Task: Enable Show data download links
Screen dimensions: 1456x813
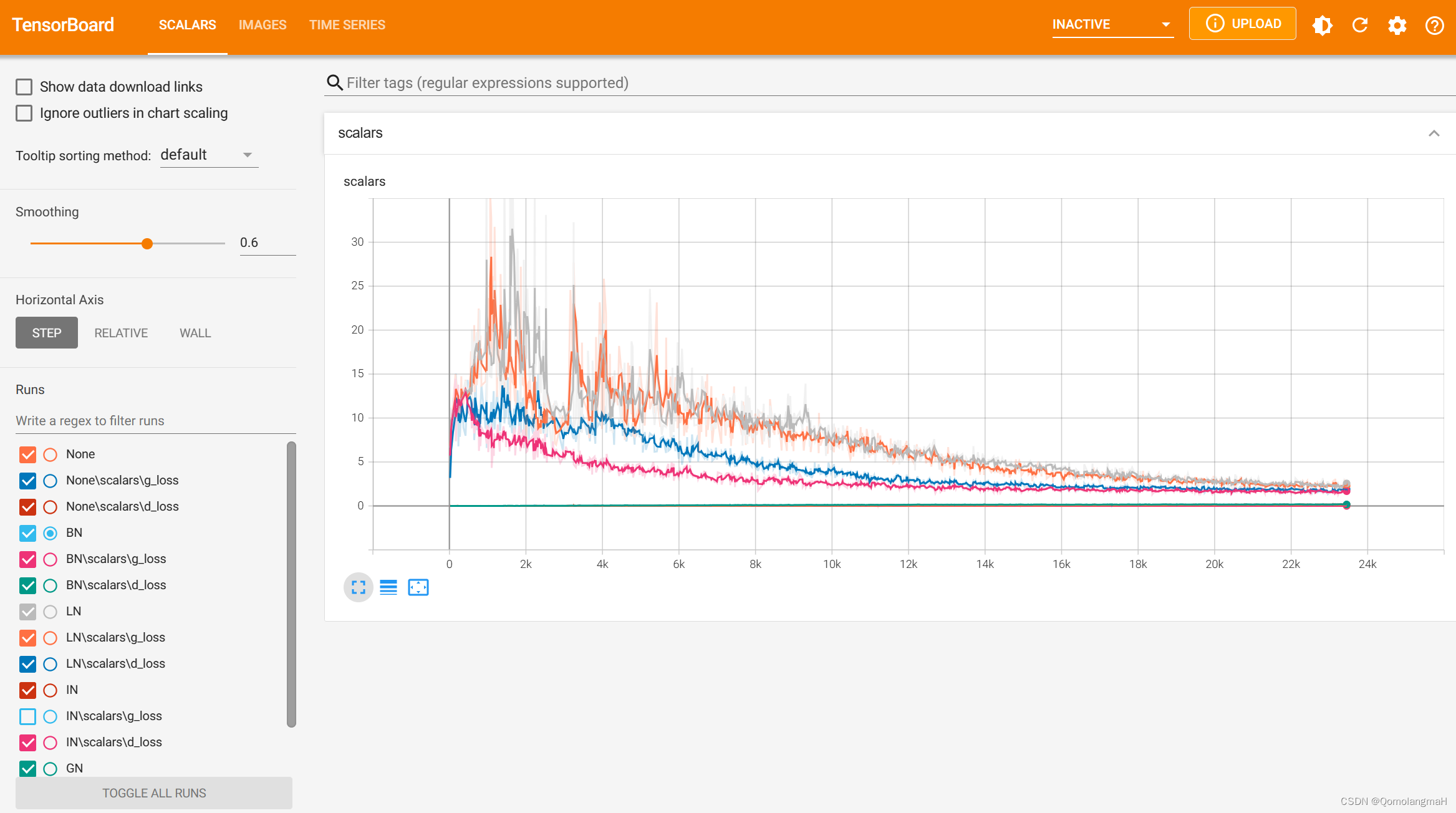Action: (x=24, y=87)
